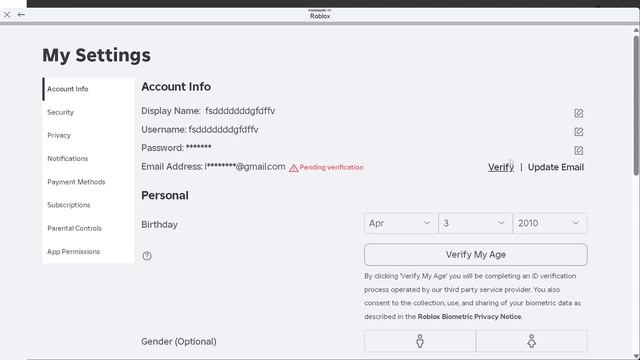Click the Birthday label
640x360 pixels.
(159, 224)
